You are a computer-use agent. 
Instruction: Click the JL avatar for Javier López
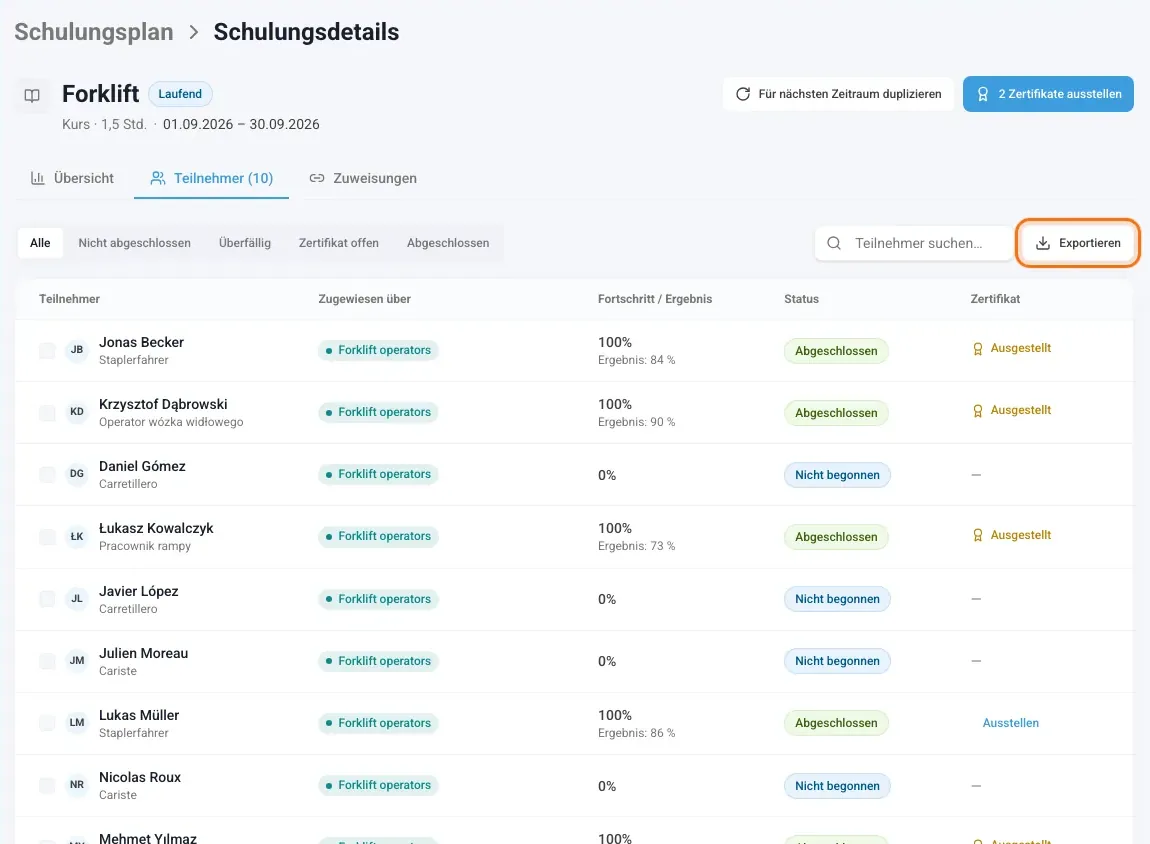coord(77,598)
